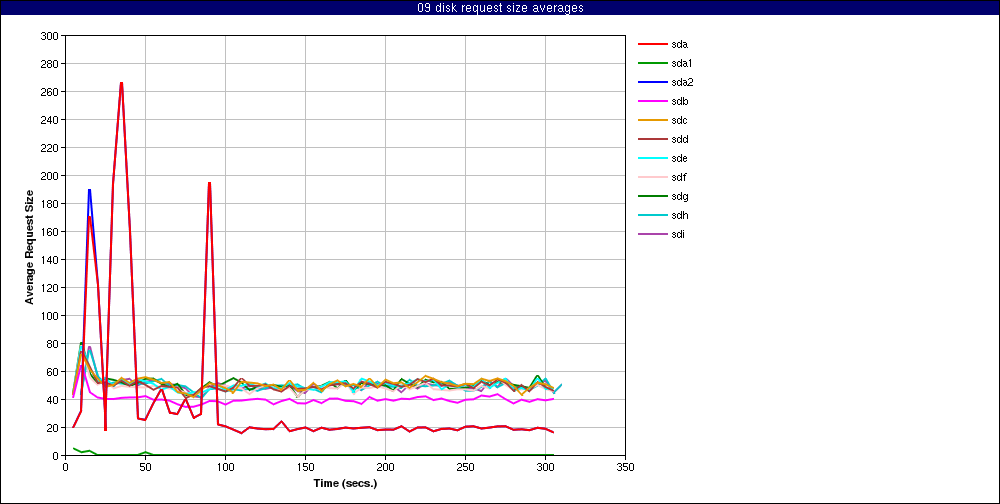This screenshot has height=504, width=1000.
Task: Click the magenta line swatch beside sdb
Action: pos(652,101)
